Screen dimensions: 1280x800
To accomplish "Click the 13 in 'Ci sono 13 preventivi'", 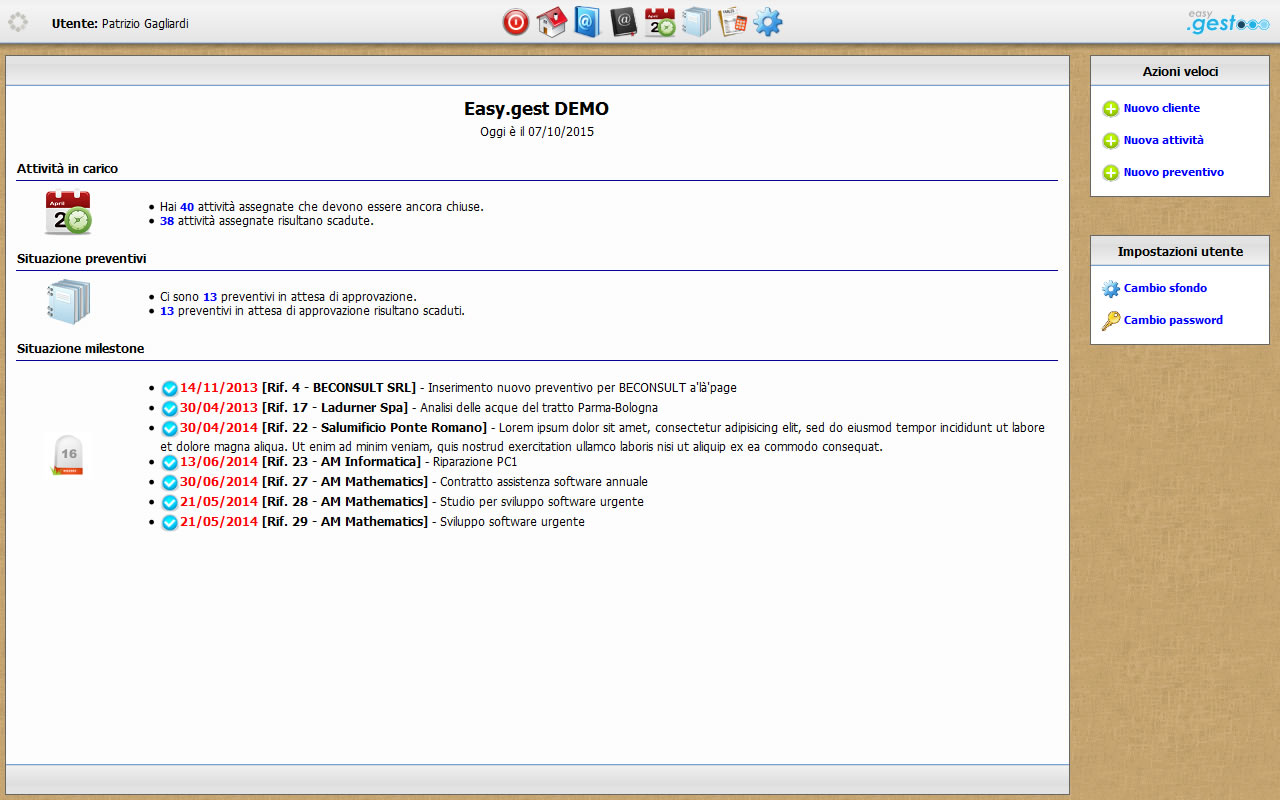I will (210, 297).
